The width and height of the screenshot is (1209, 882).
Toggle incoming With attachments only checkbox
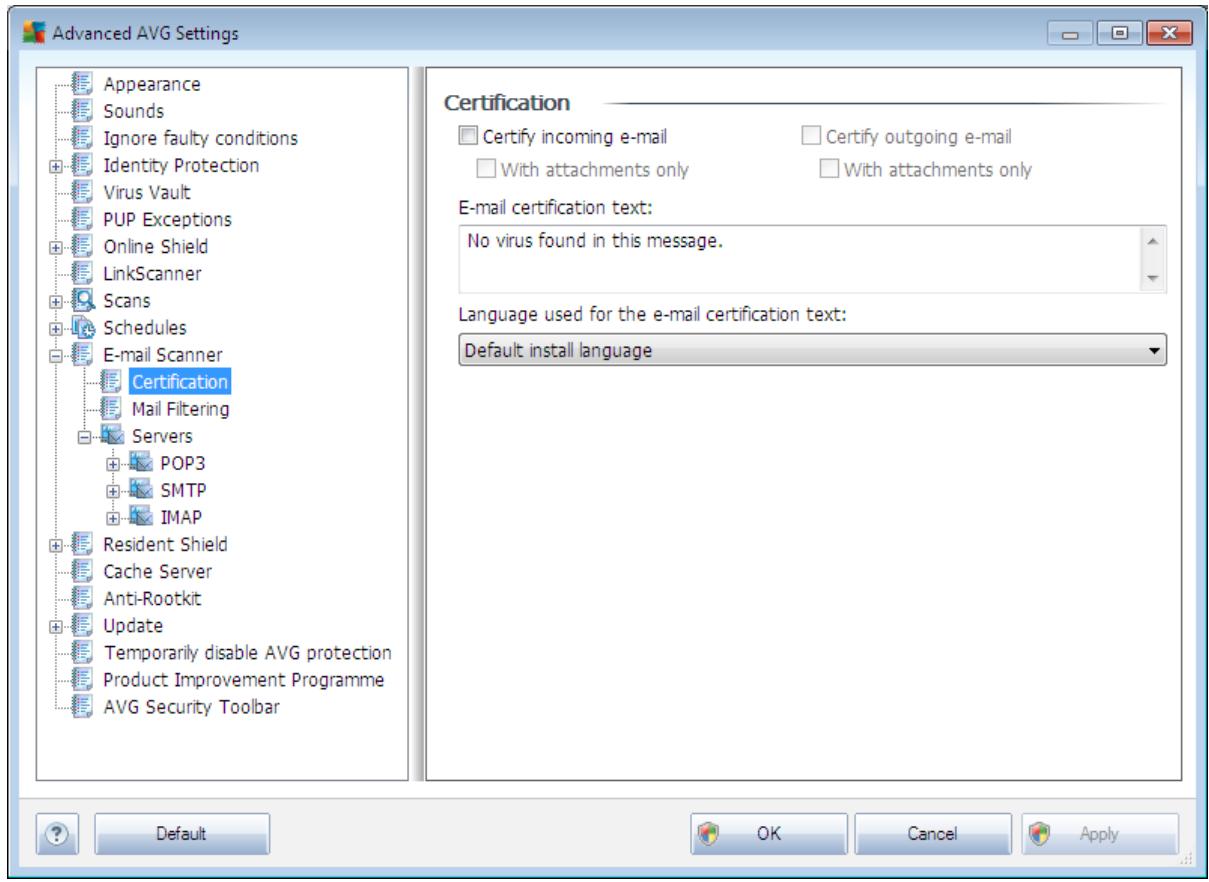486,169
